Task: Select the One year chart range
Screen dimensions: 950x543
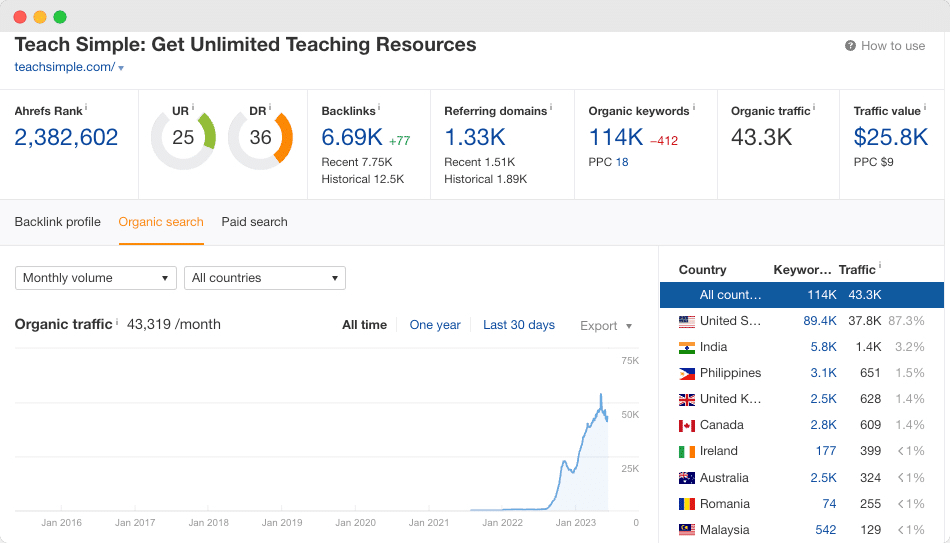Action: coord(435,325)
